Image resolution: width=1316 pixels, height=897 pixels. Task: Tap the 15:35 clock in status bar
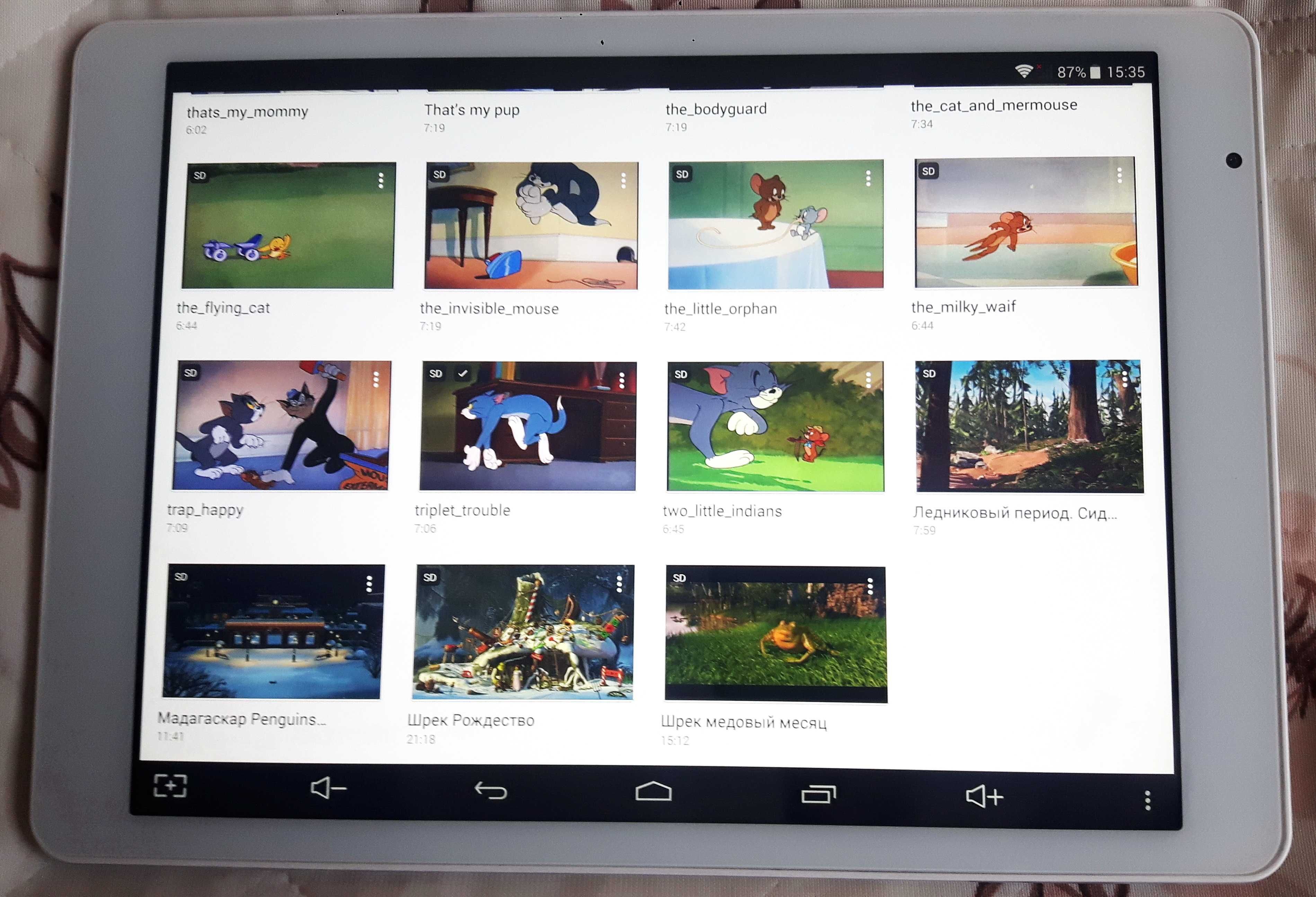1126,72
